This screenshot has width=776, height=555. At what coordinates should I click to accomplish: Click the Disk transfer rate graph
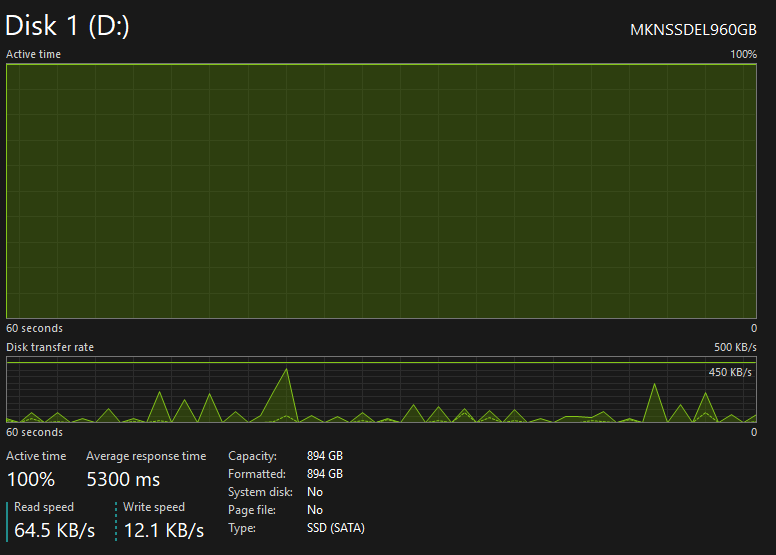[381, 390]
